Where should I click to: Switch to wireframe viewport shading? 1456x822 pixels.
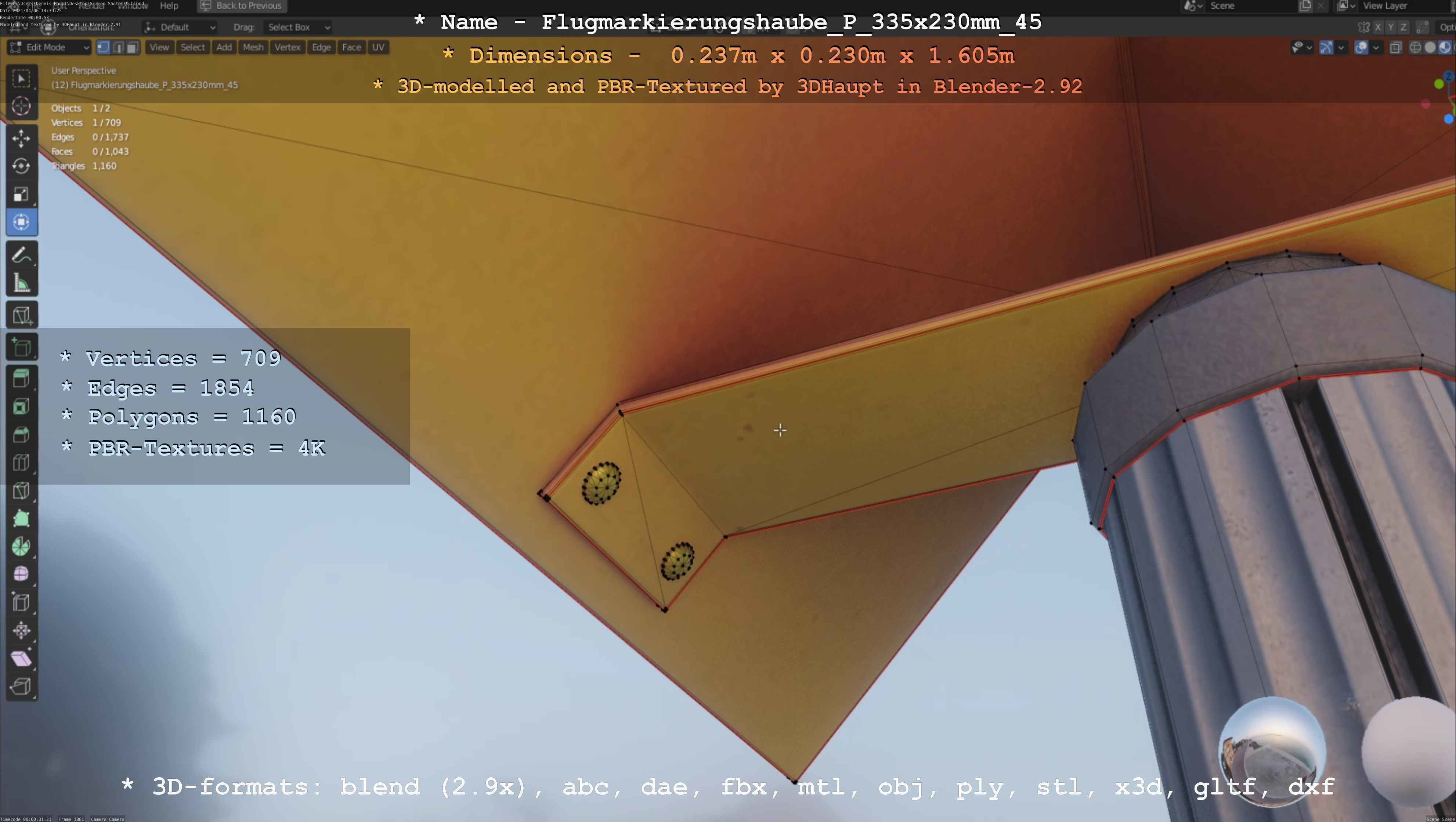pyautogui.click(x=1415, y=47)
